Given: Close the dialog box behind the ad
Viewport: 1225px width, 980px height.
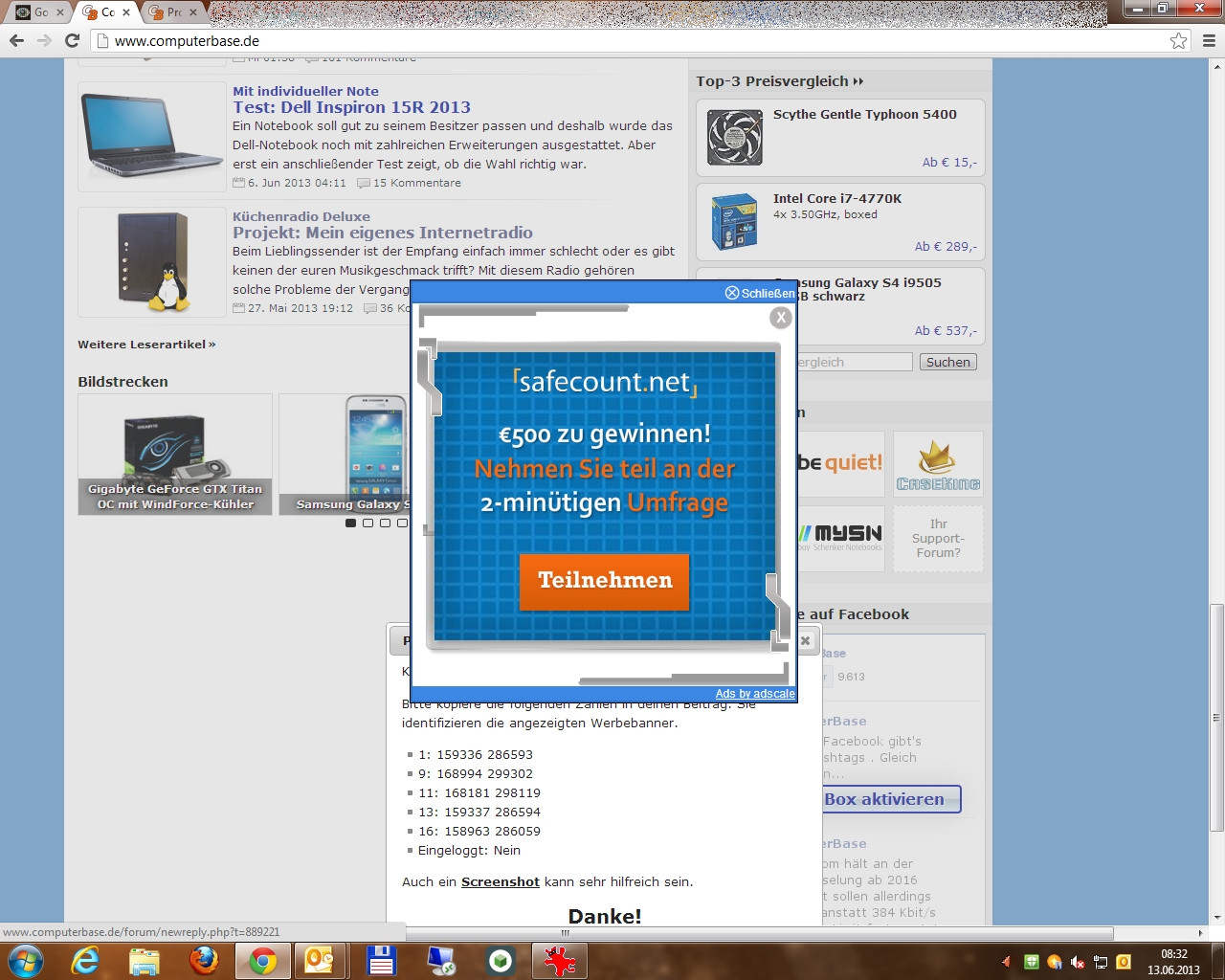Looking at the screenshot, I should (806, 640).
